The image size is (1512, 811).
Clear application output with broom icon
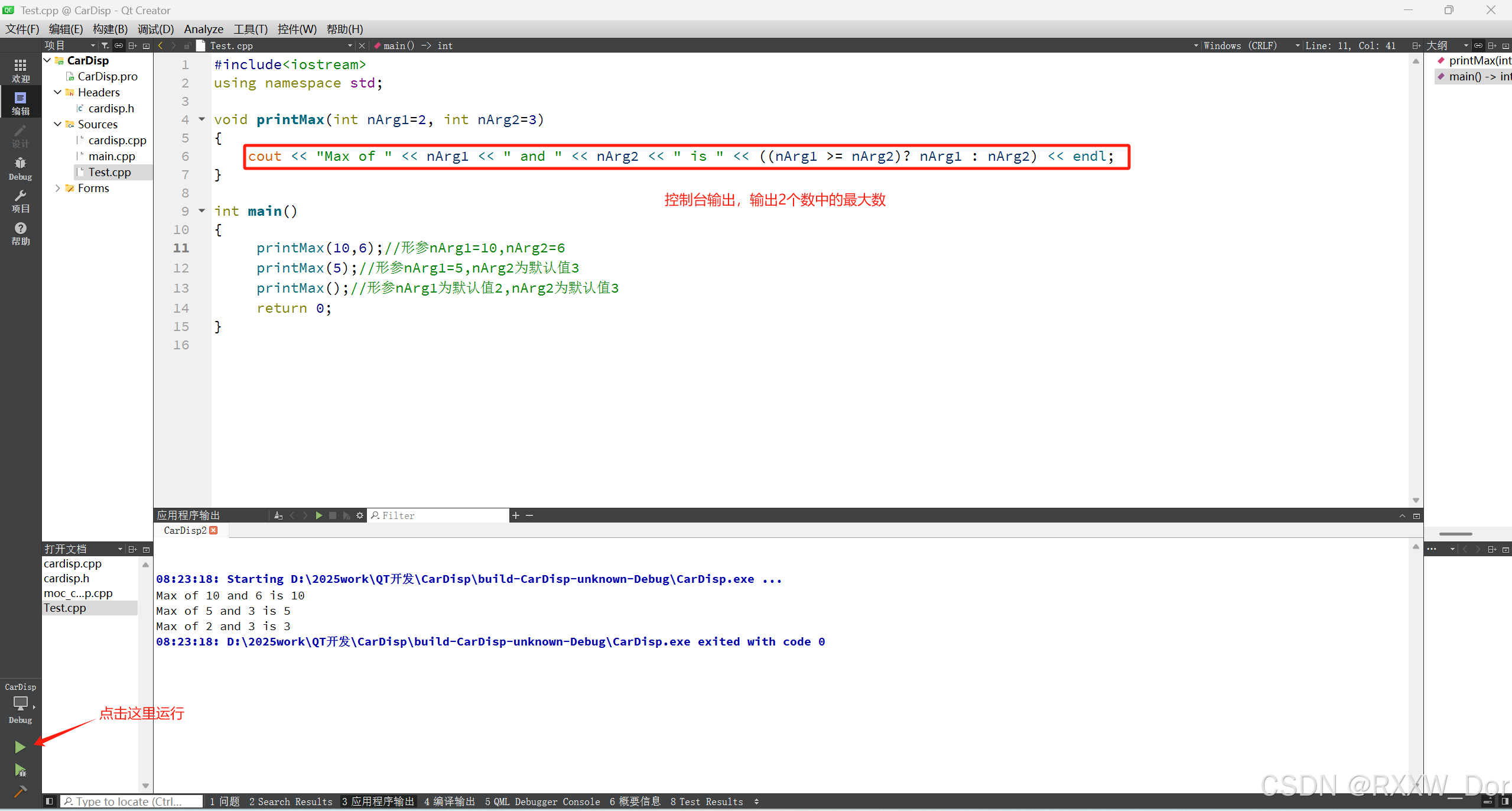[278, 515]
